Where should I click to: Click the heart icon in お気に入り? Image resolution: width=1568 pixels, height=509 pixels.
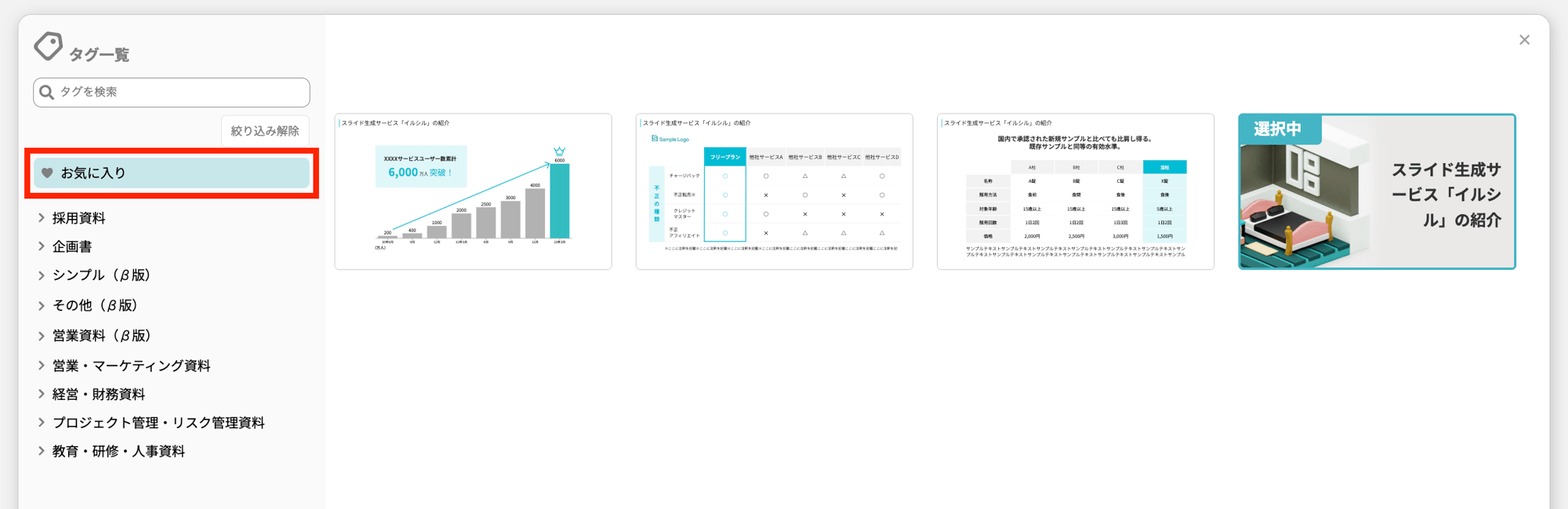point(47,173)
